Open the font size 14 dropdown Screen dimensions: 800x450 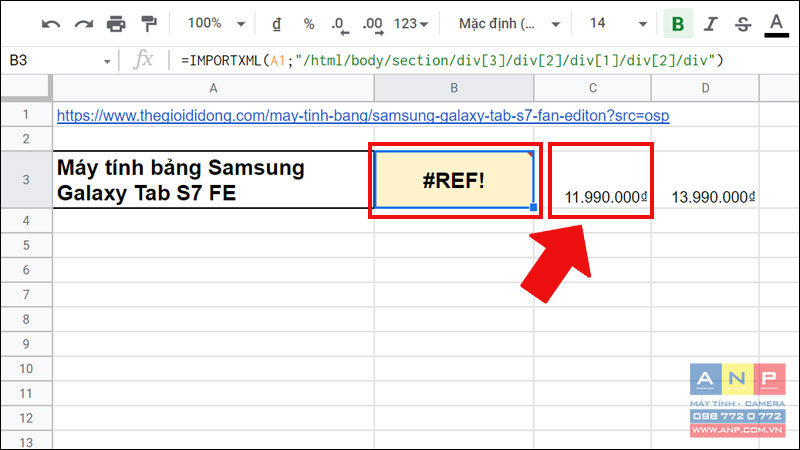pyautogui.click(x=618, y=24)
